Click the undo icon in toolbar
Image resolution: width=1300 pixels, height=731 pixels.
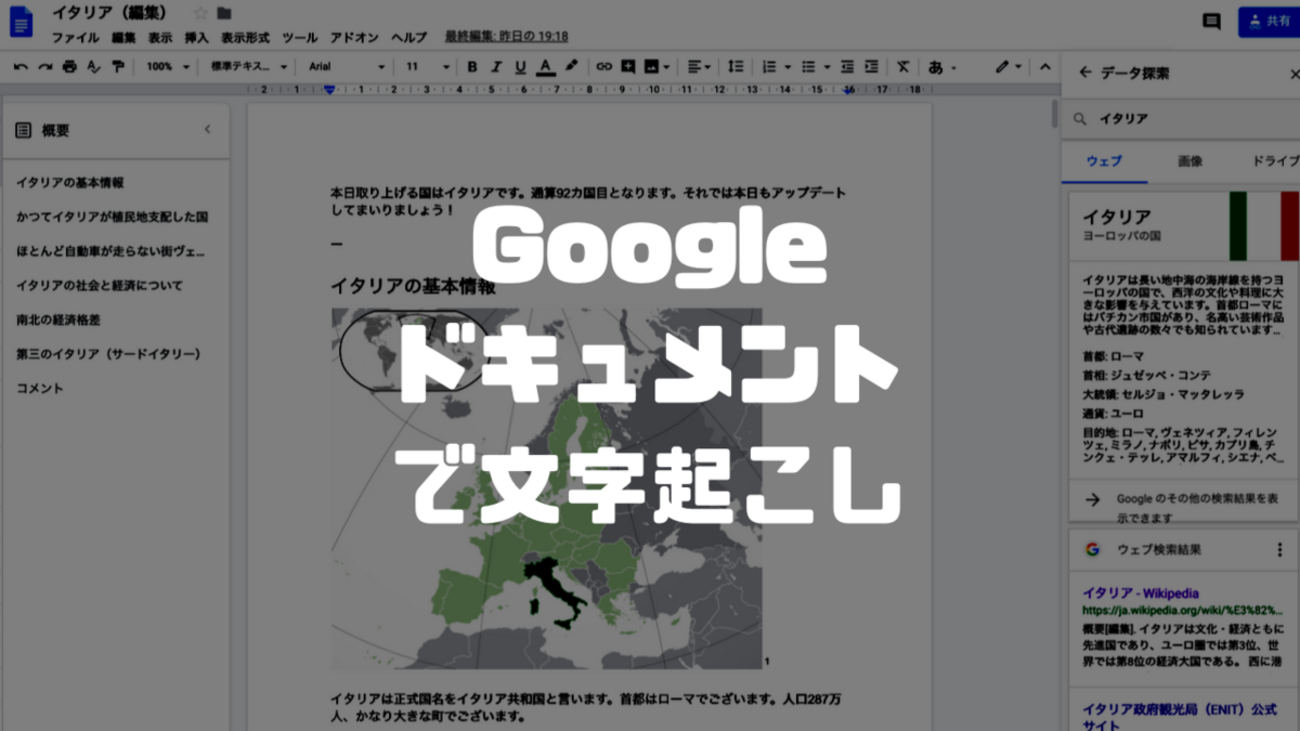(20, 67)
